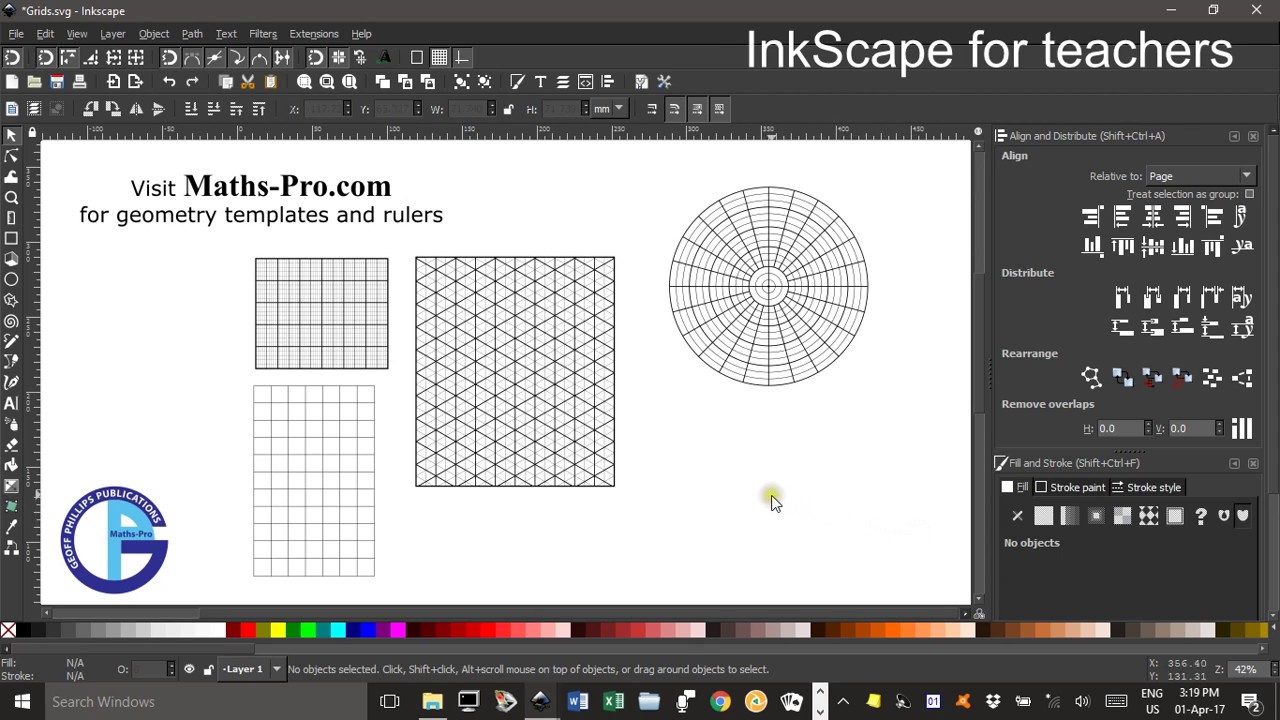Open the Extensions menu
Screen dimensions: 1280x720
pos(314,34)
